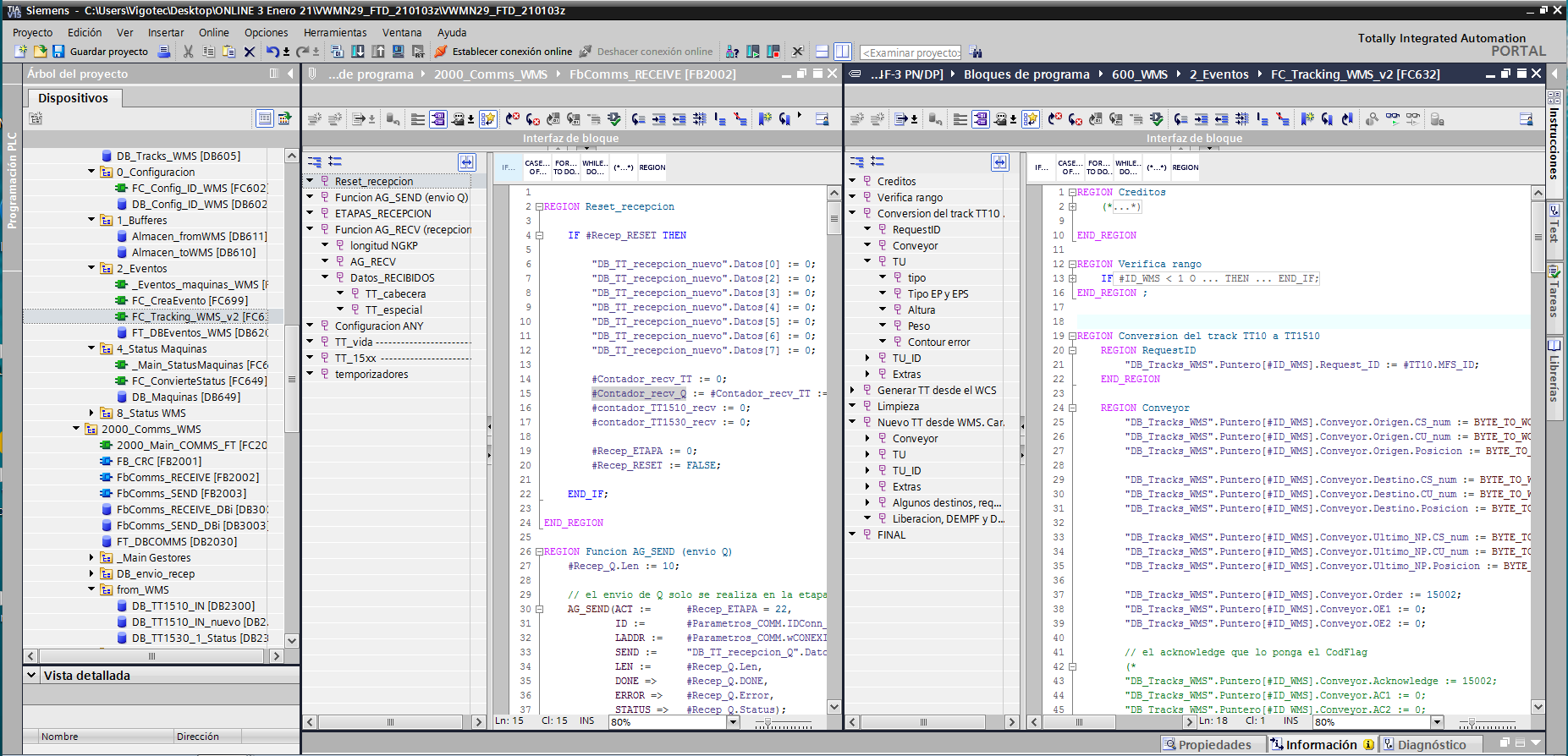
Task: Click the split editor horizontally icon
Action: click(x=822, y=52)
